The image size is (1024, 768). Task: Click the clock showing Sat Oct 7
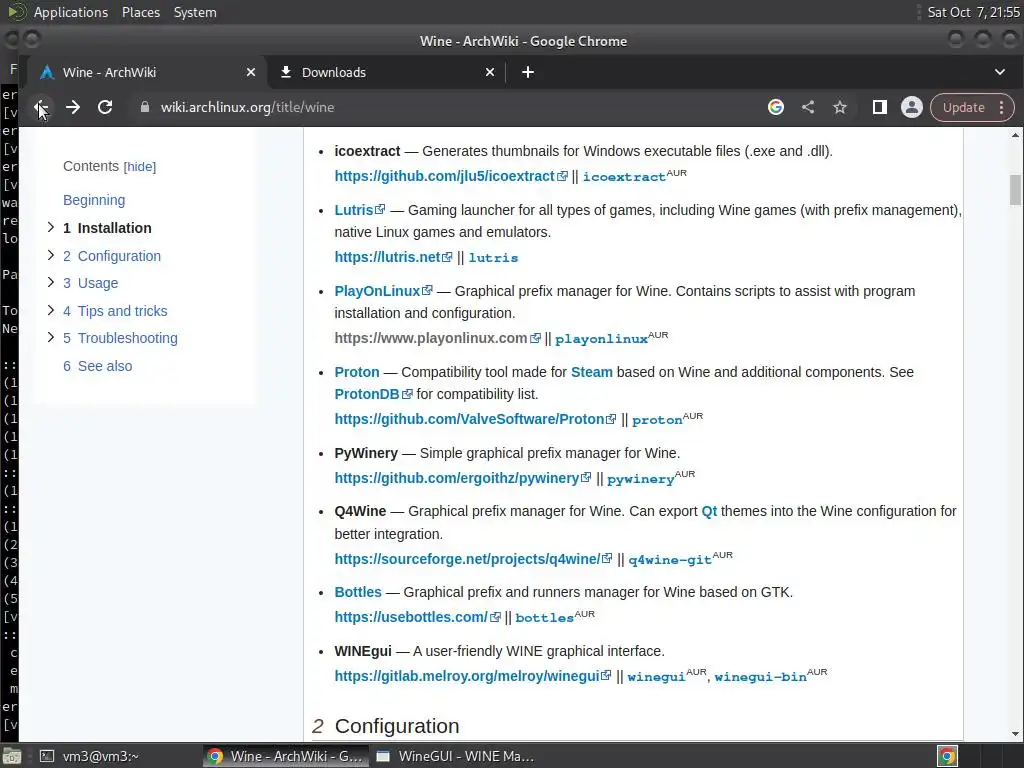pos(973,12)
